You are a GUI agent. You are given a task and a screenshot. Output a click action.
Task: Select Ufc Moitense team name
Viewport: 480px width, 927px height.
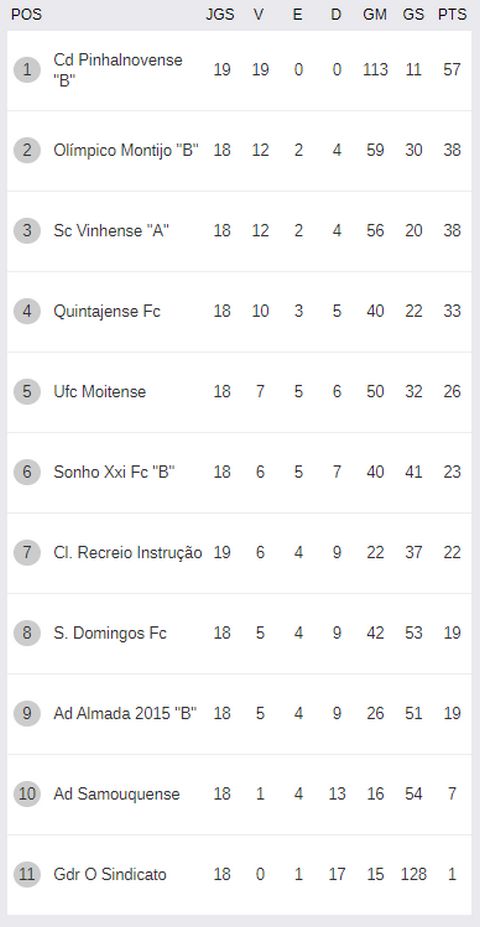coord(100,391)
